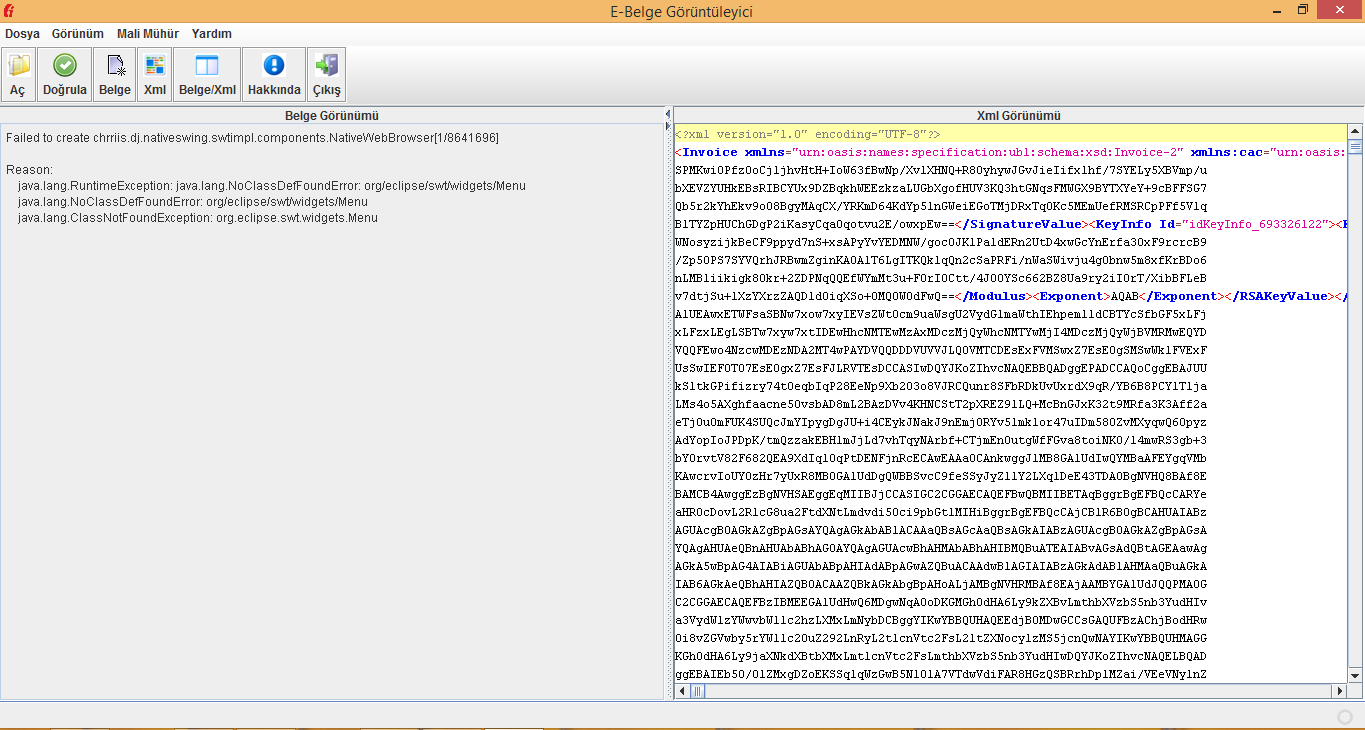Image resolution: width=1365 pixels, height=730 pixels.
Task: Click the horizontal scrollbar right arrow
Action: point(1339,691)
